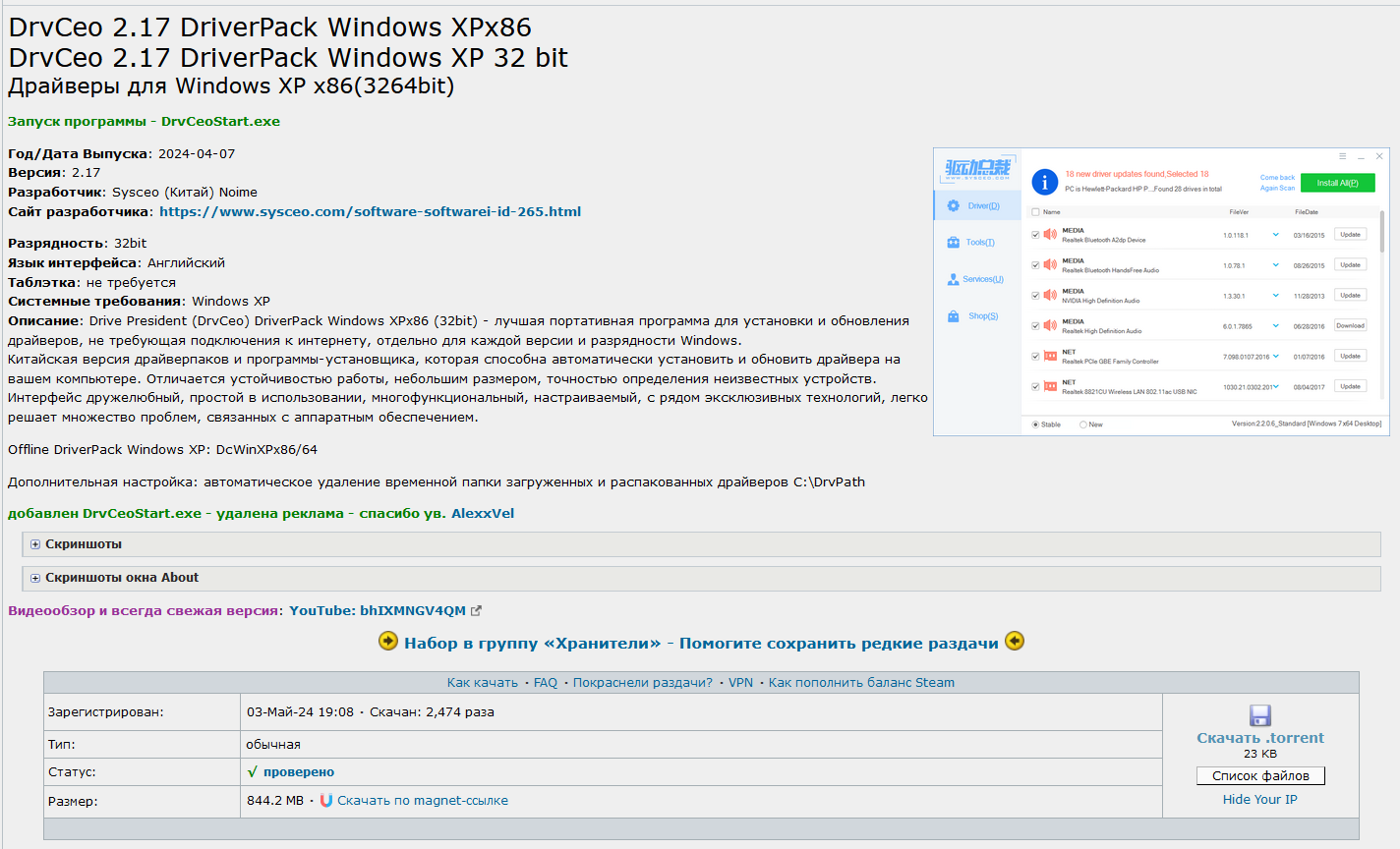This screenshot has width=1400, height=849.
Task: Open 'Как пополнить баланс Steam' link
Action: click(861, 683)
